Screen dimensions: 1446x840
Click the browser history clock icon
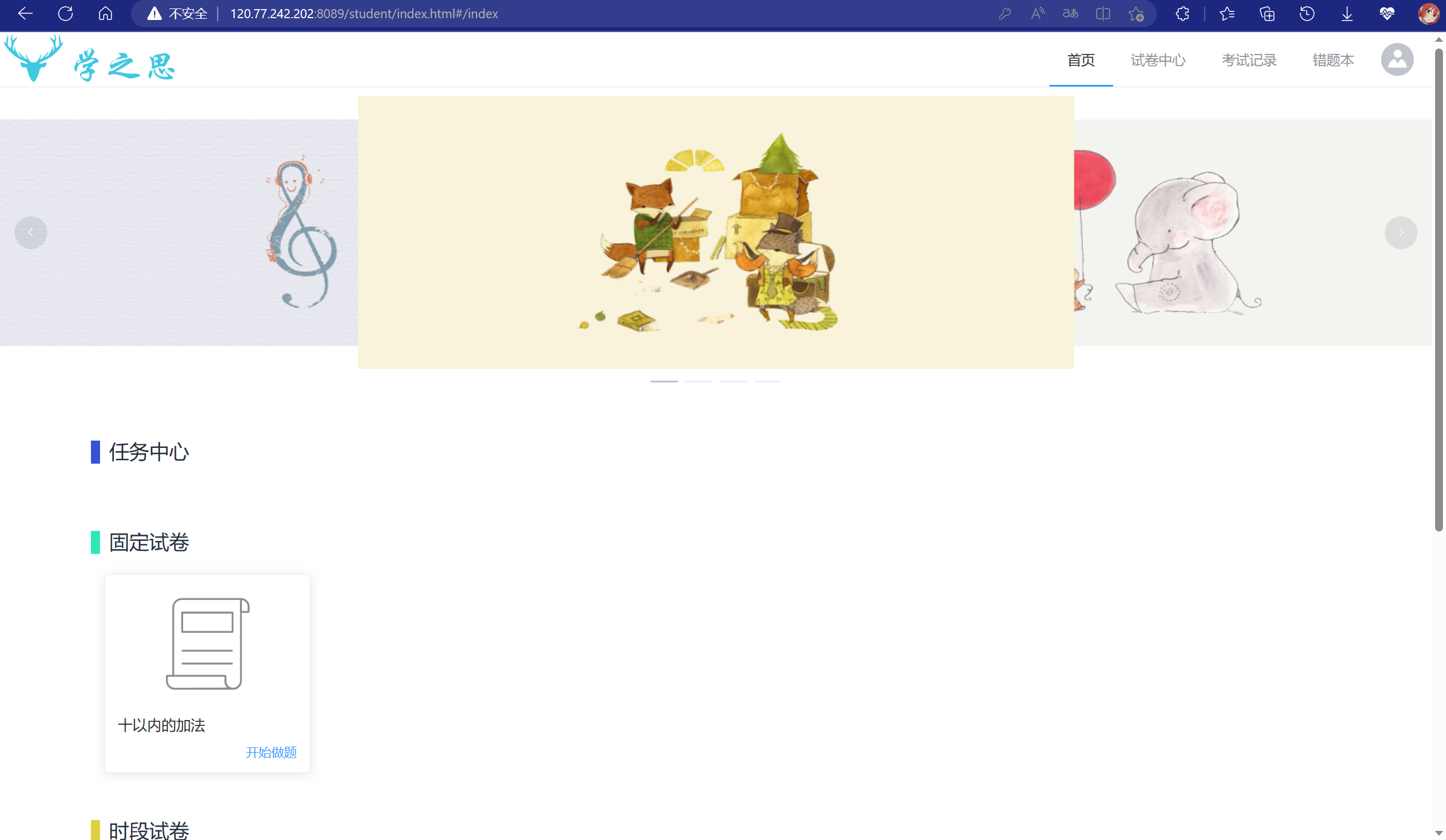pos(1307,13)
